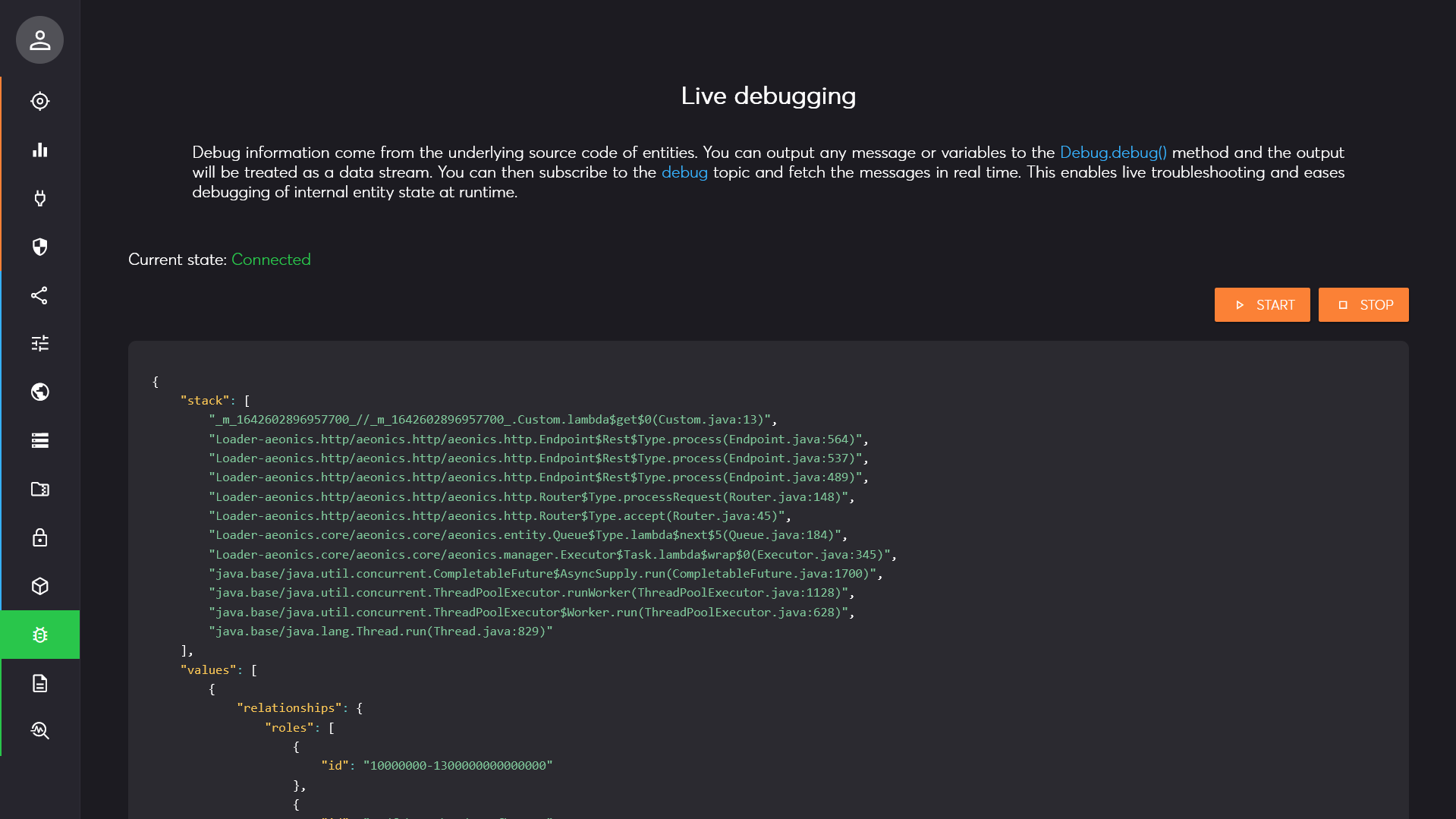
Task: Open the tuning sliders panel
Action: pos(39,344)
